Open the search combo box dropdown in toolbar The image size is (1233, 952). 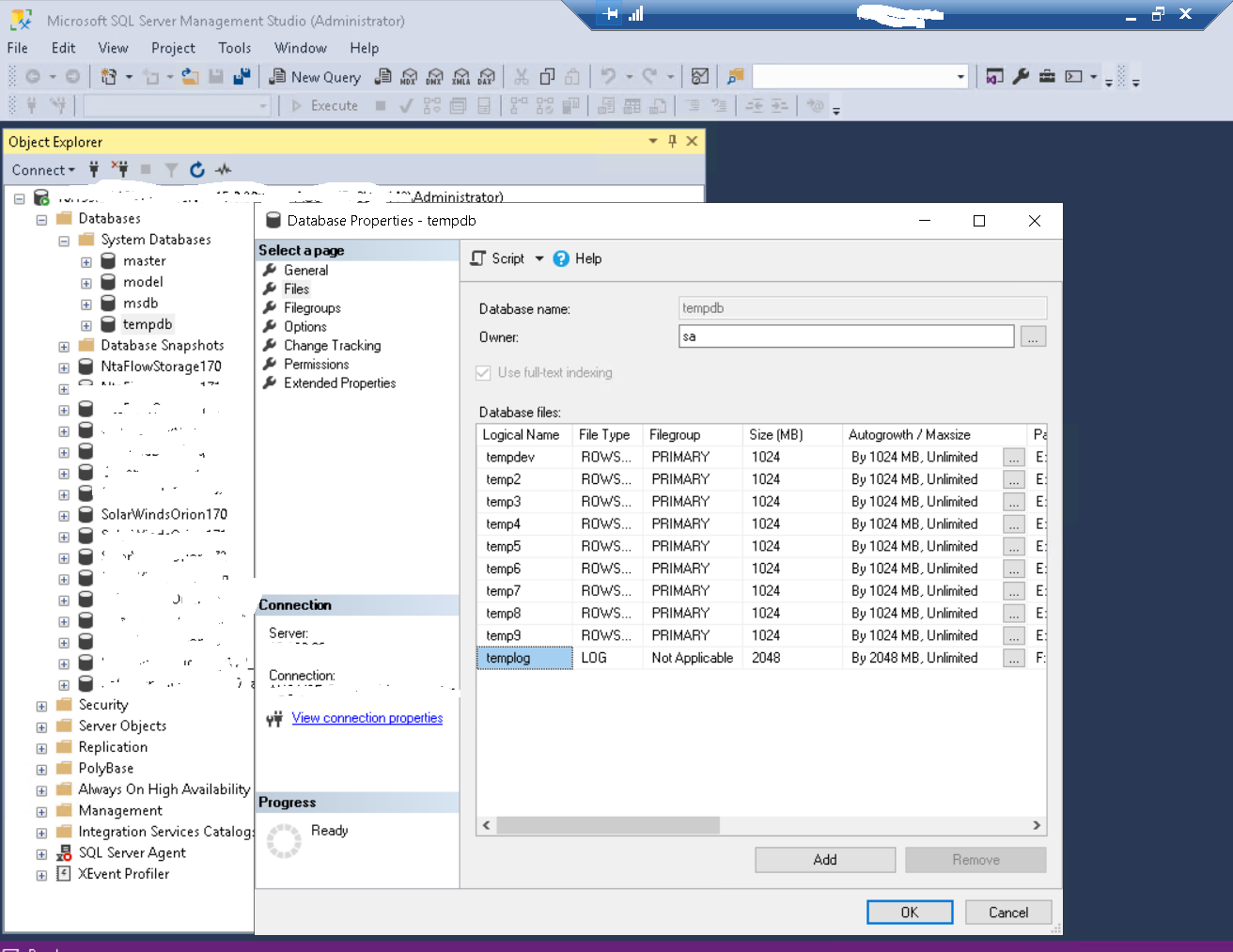(960, 77)
